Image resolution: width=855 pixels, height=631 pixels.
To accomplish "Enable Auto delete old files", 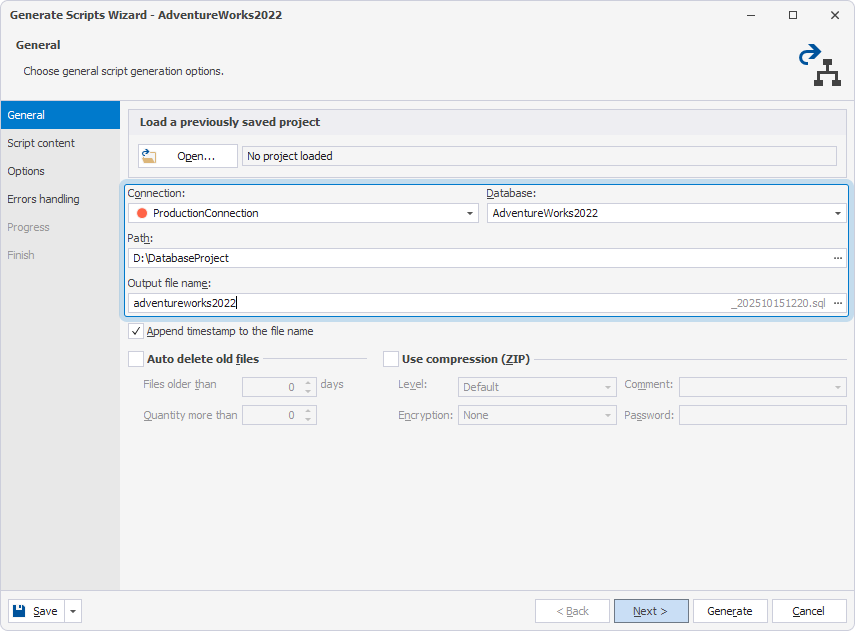I will pos(135,358).
